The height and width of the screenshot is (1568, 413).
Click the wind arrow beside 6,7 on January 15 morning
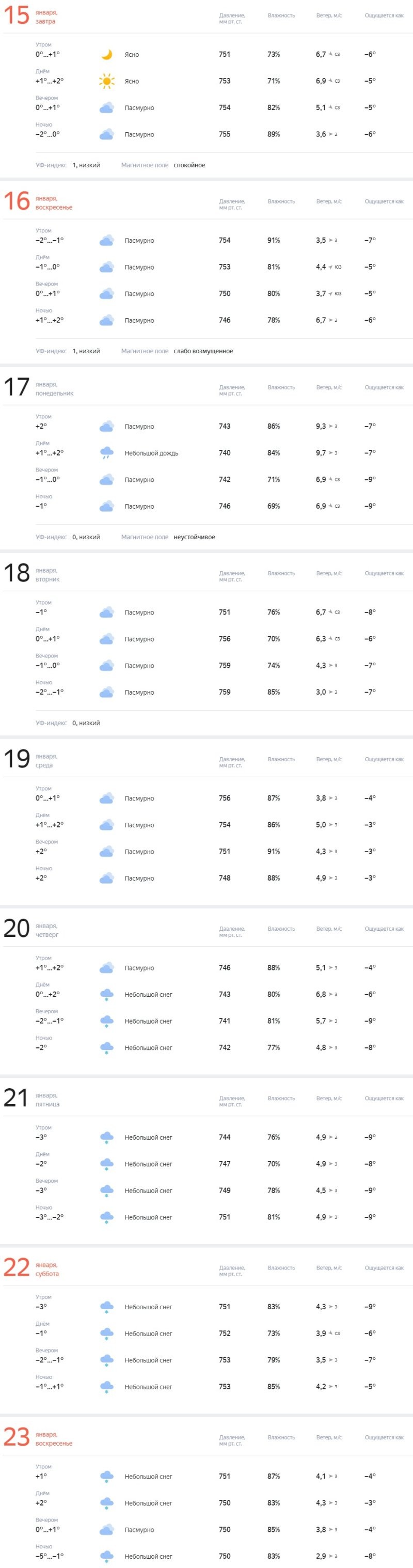coord(330,55)
